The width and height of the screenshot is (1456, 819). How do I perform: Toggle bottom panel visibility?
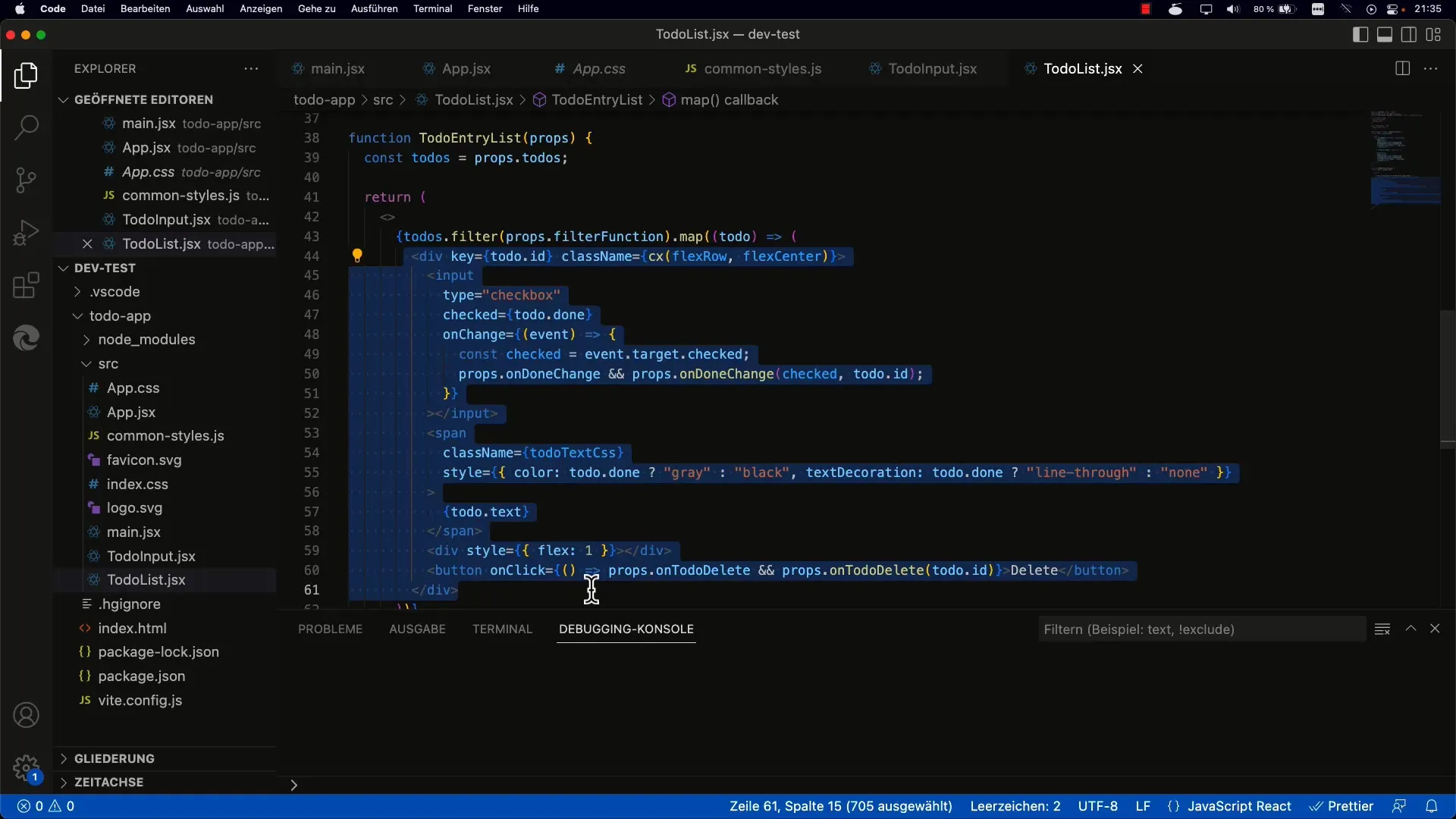pyautogui.click(x=1385, y=34)
